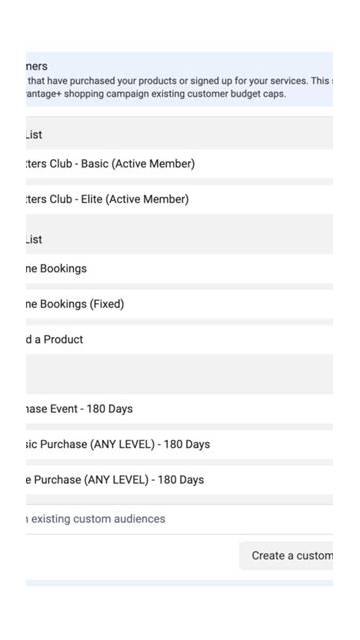Click the Create a custom audience button
This screenshot has height=640, width=360.
coord(286,556)
